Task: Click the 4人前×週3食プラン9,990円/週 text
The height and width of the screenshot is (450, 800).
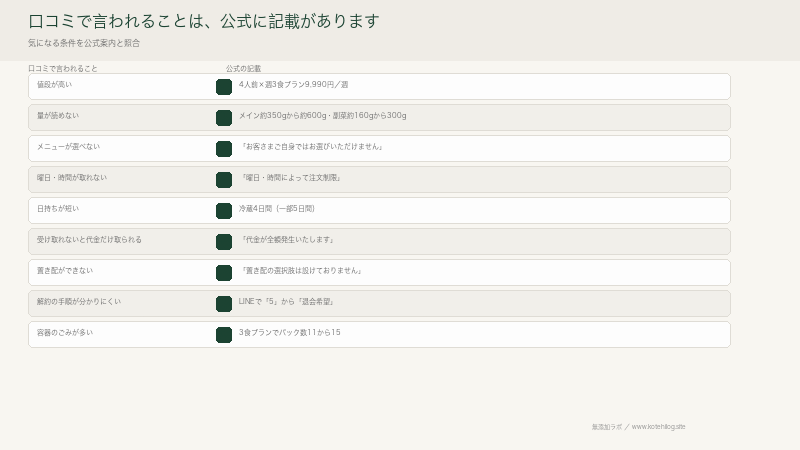Action: coord(293,85)
